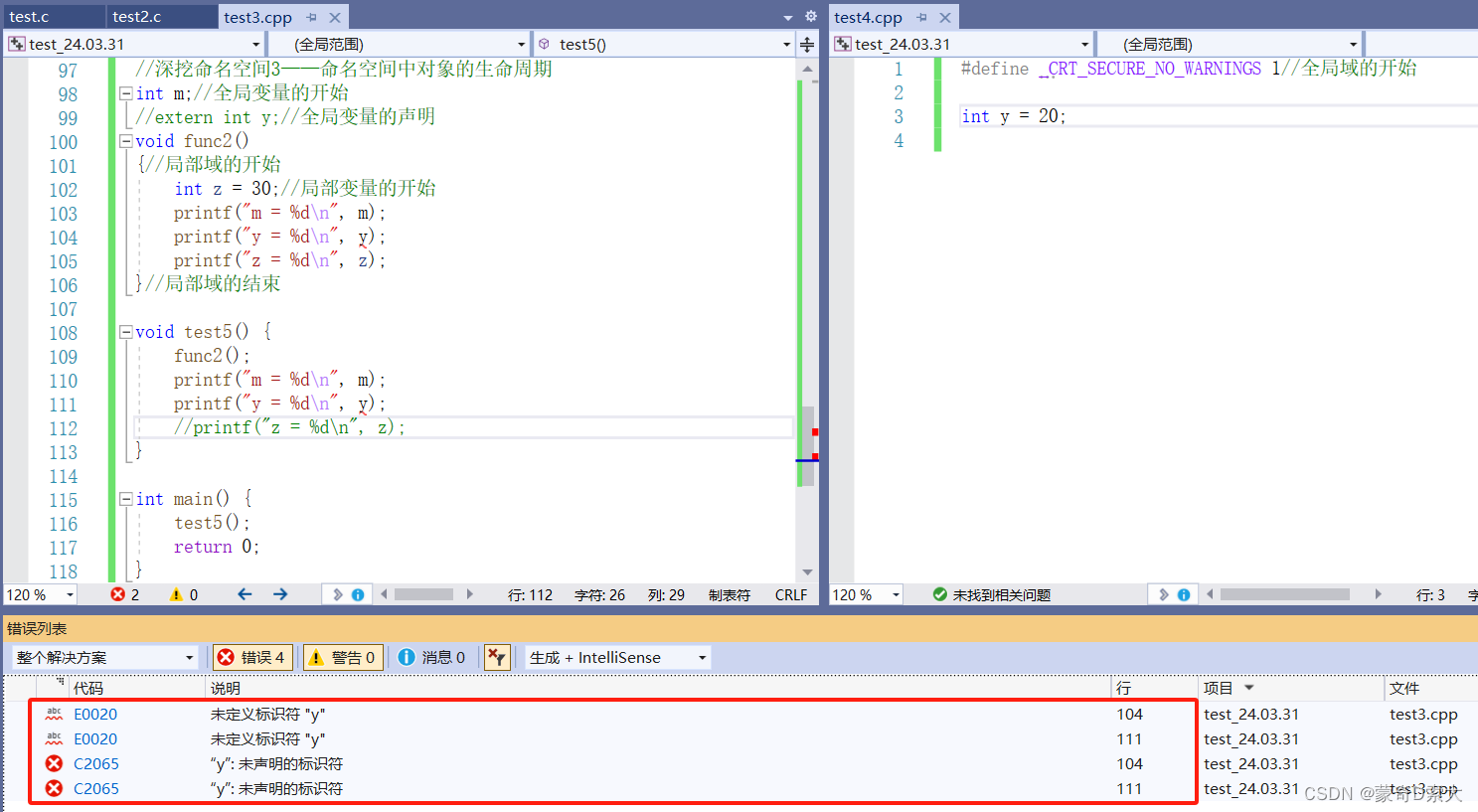
Task: Switch to the test.c tab
Action: click(29, 17)
